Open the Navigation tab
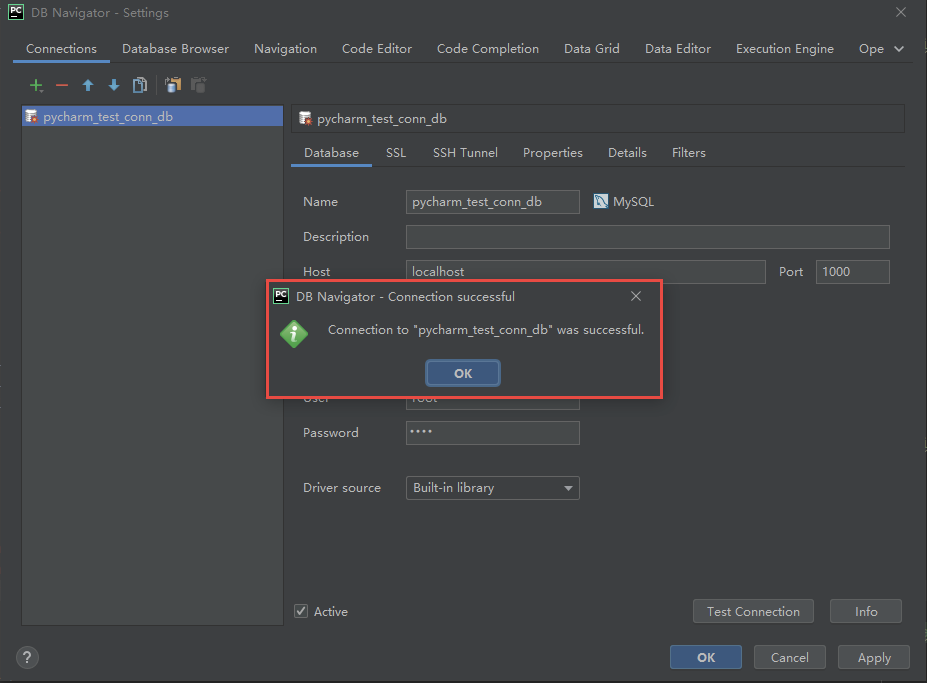 (x=286, y=49)
